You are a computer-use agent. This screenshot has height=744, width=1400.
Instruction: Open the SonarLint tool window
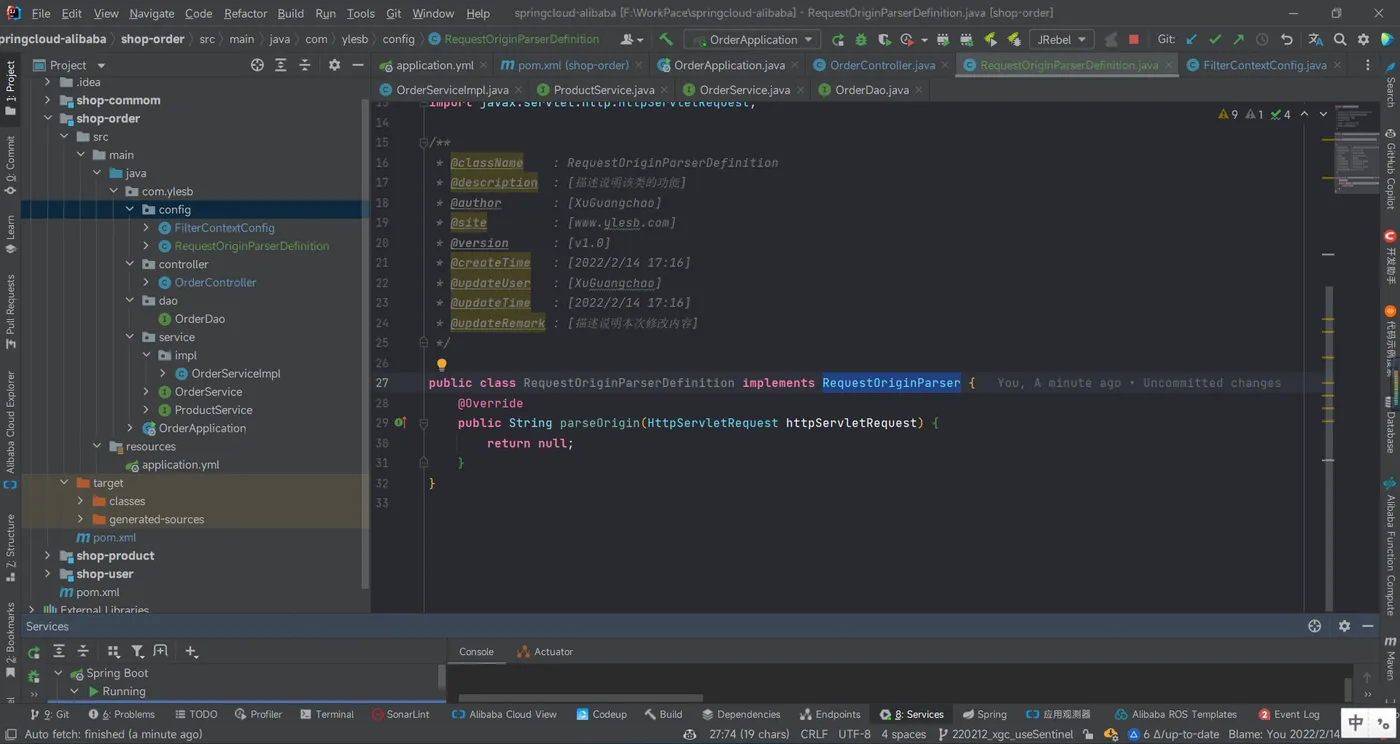(x=400, y=714)
